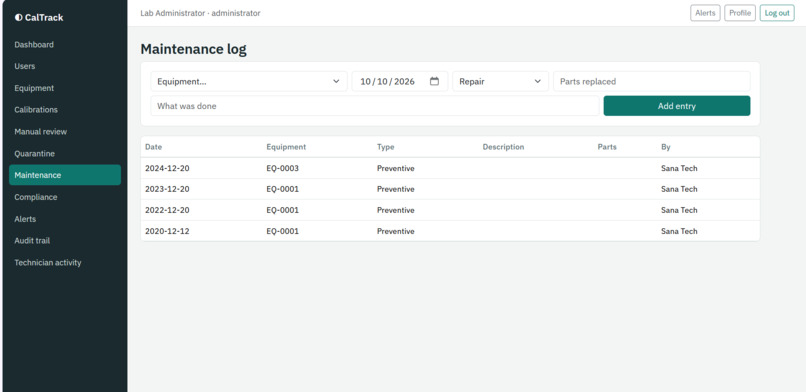
Task: Select the 2022-12-20 date cell
Action: tap(167, 210)
